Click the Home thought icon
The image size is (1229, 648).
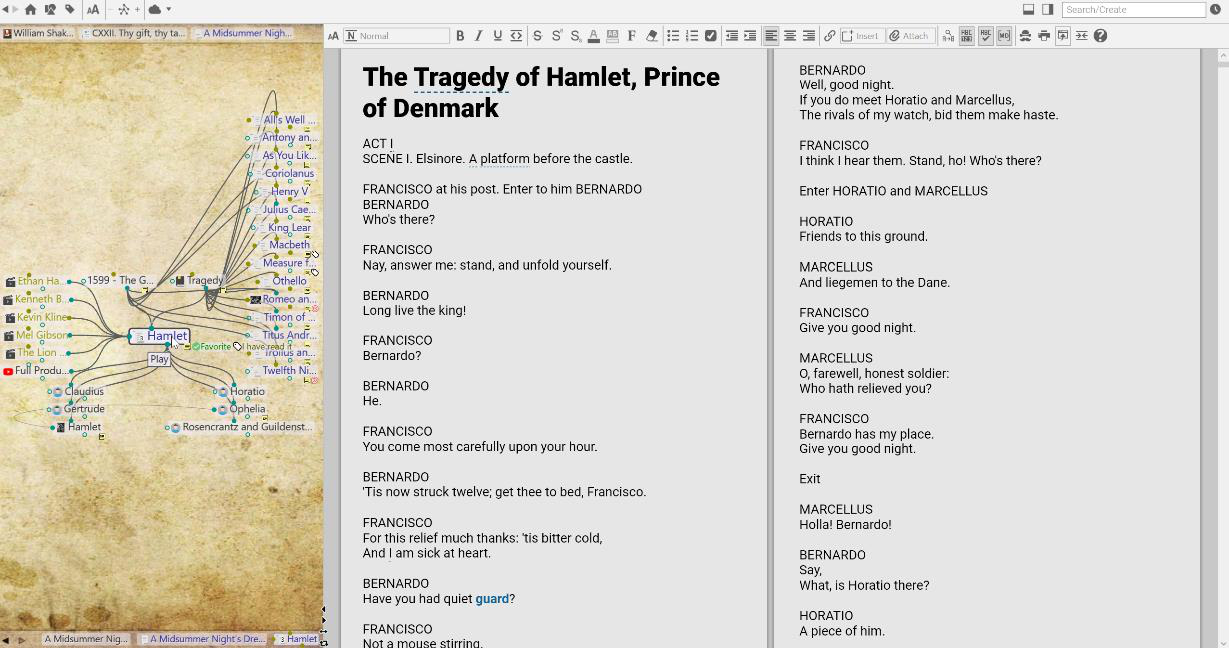click(x=30, y=9)
